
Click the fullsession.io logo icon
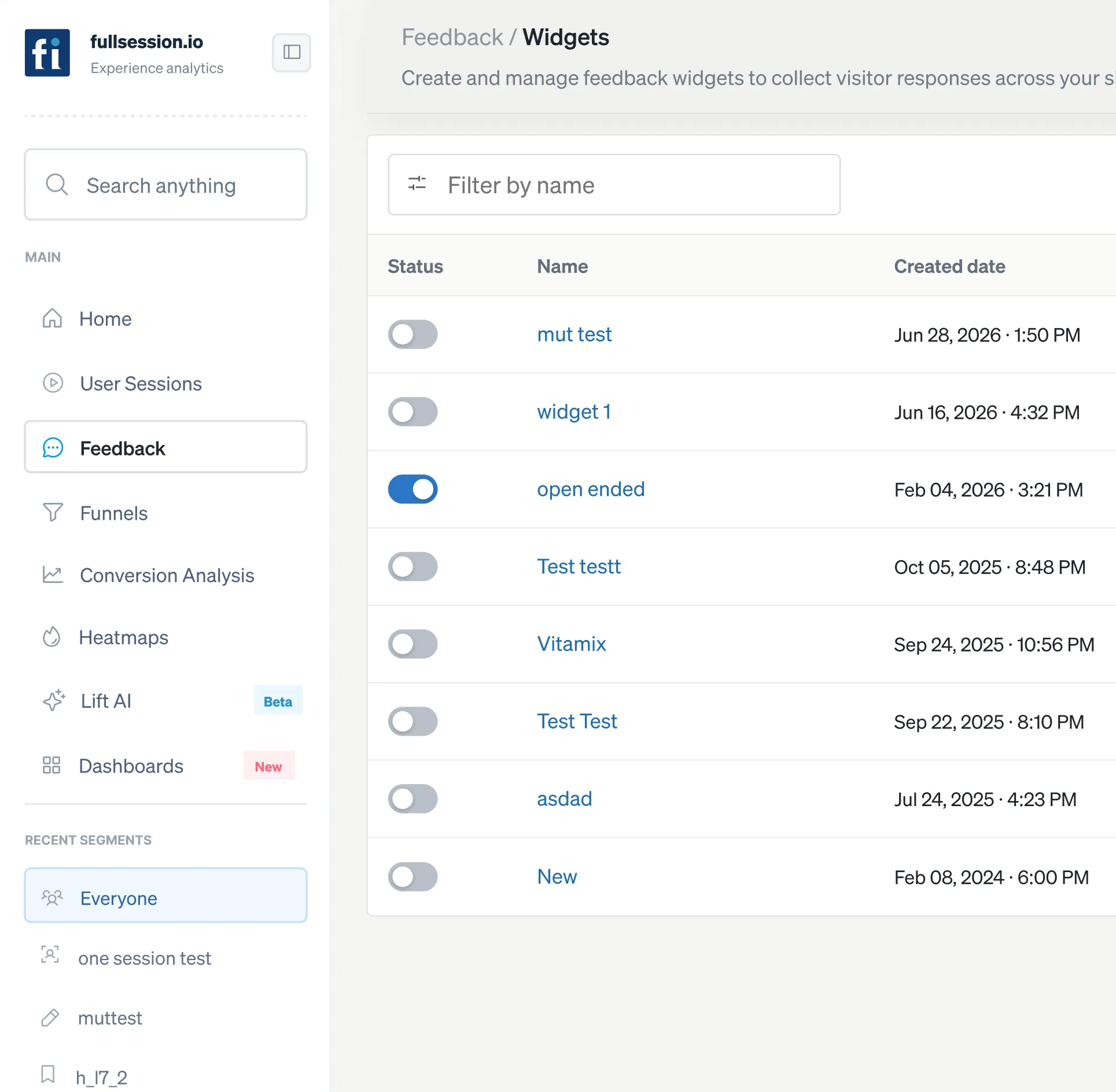47,53
